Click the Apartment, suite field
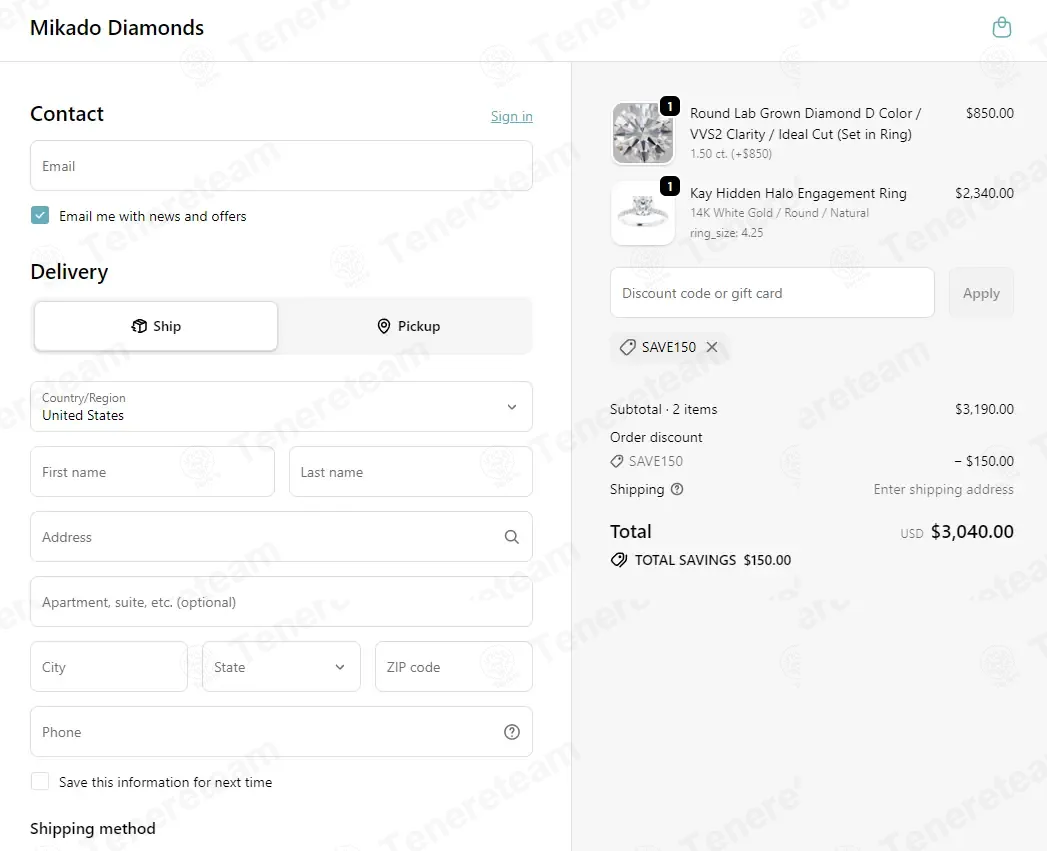Screen dimensions: 1047x851 [281, 602]
